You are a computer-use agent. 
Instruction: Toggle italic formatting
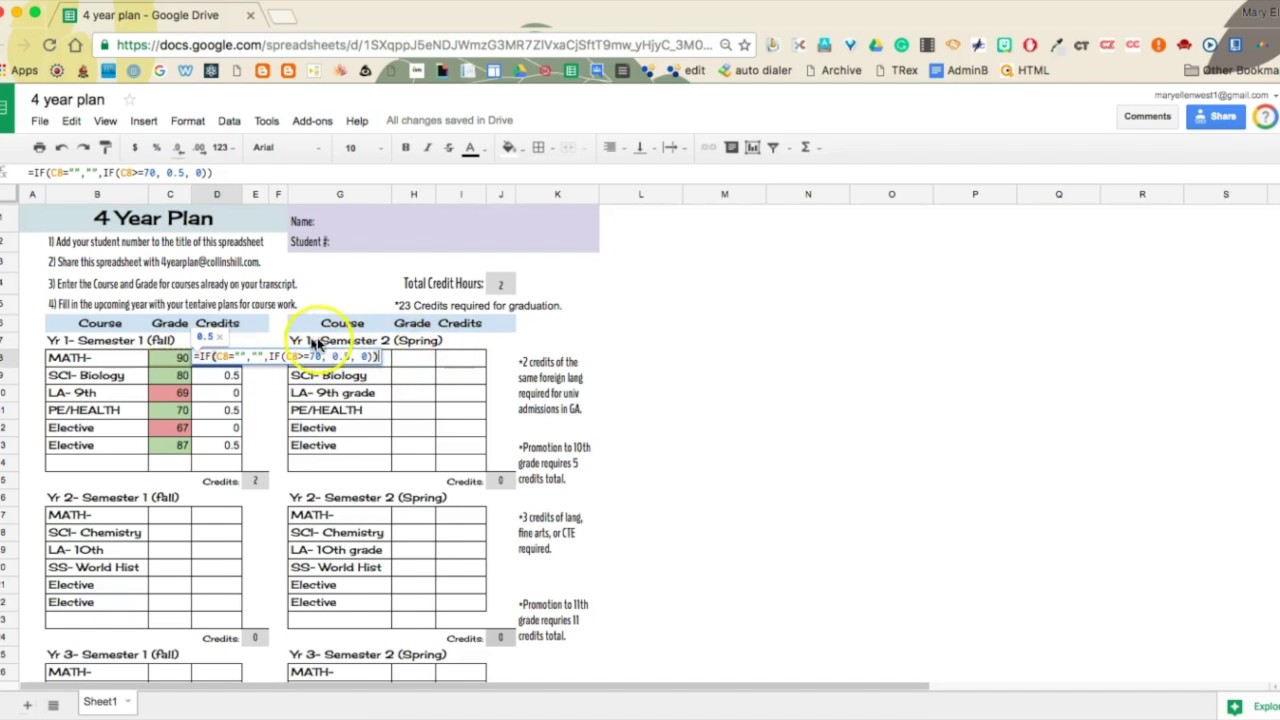point(427,148)
